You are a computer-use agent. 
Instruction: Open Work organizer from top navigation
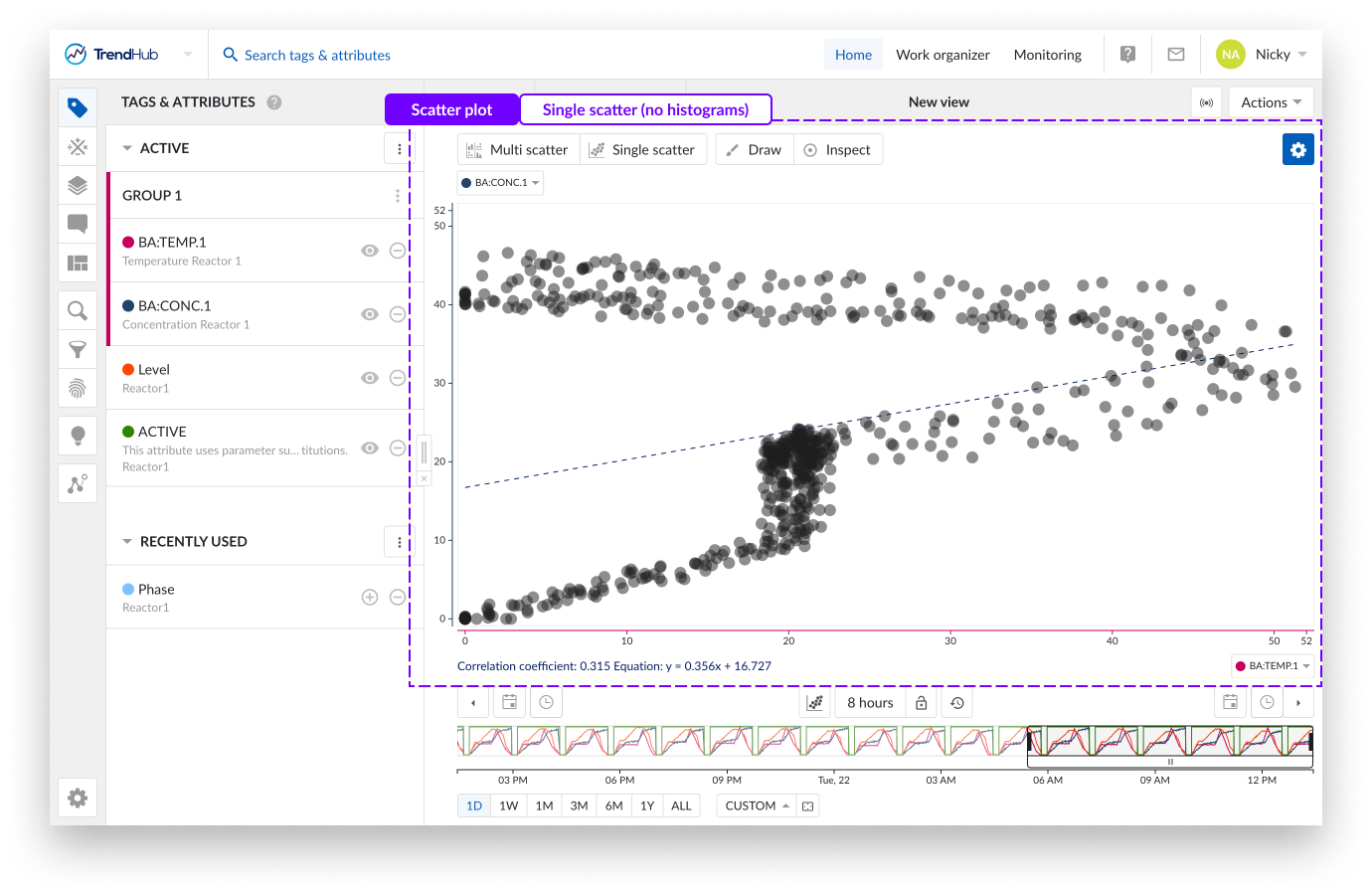click(x=943, y=55)
